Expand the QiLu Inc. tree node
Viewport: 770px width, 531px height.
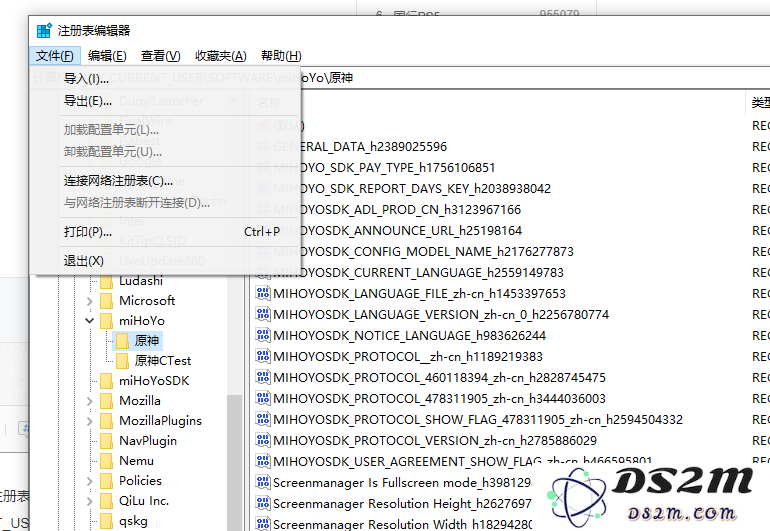point(89,501)
